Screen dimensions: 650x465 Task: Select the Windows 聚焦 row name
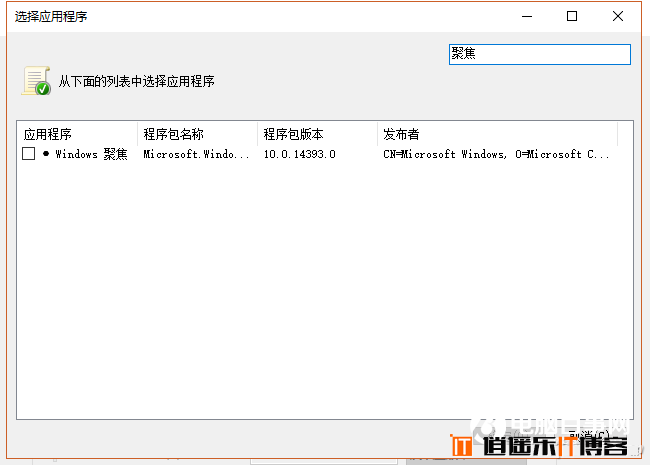[x=91, y=154]
